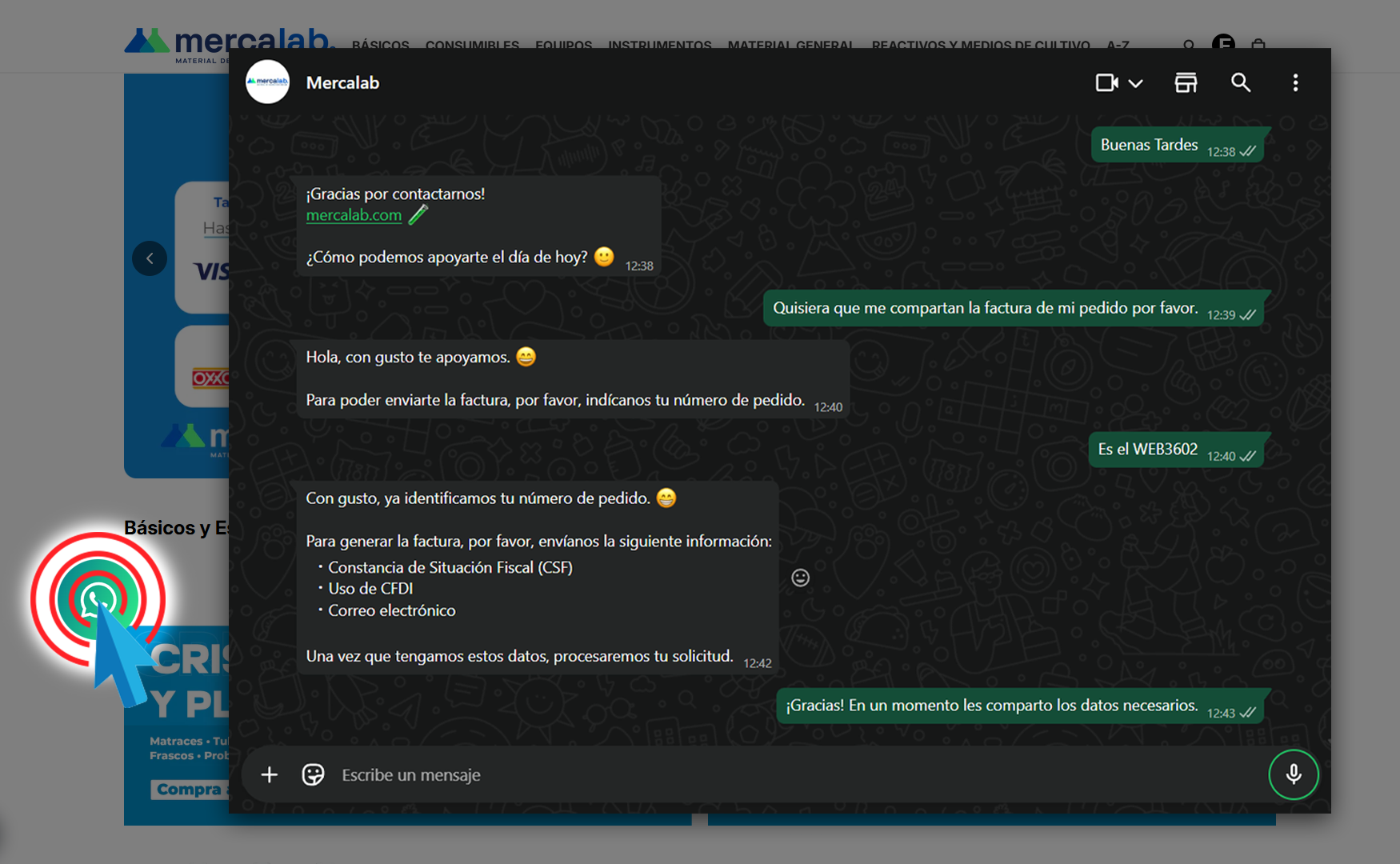
Task: Click the 'Compra' button on banner
Action: pos(190,790)
